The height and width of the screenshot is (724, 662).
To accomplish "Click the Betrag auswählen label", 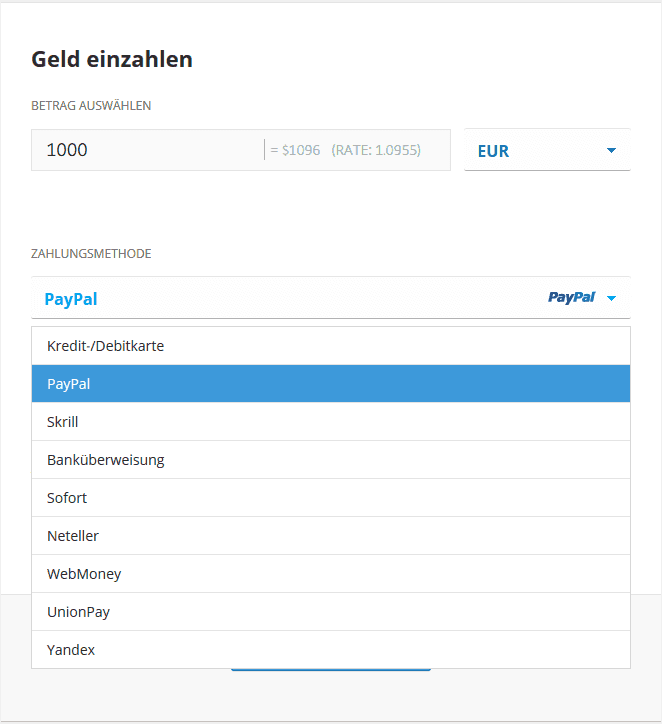I will (91, 105).
